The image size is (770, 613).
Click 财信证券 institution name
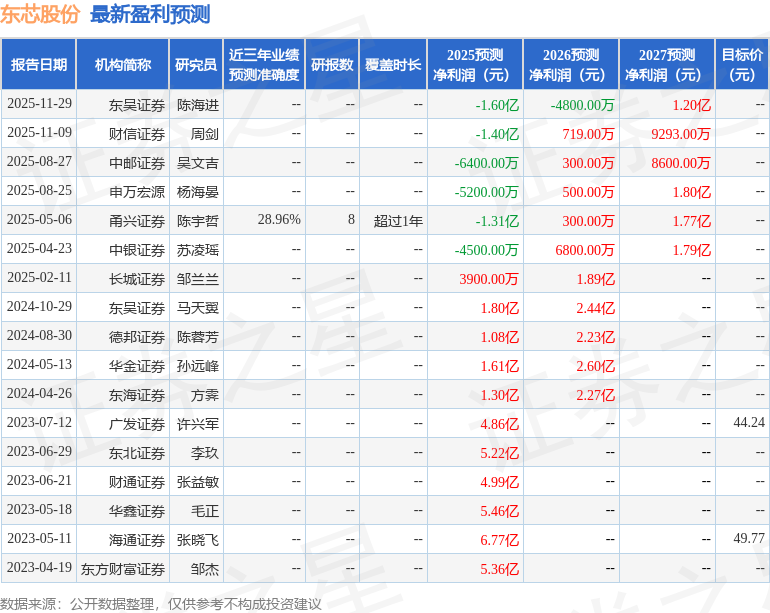coord(137,134)
